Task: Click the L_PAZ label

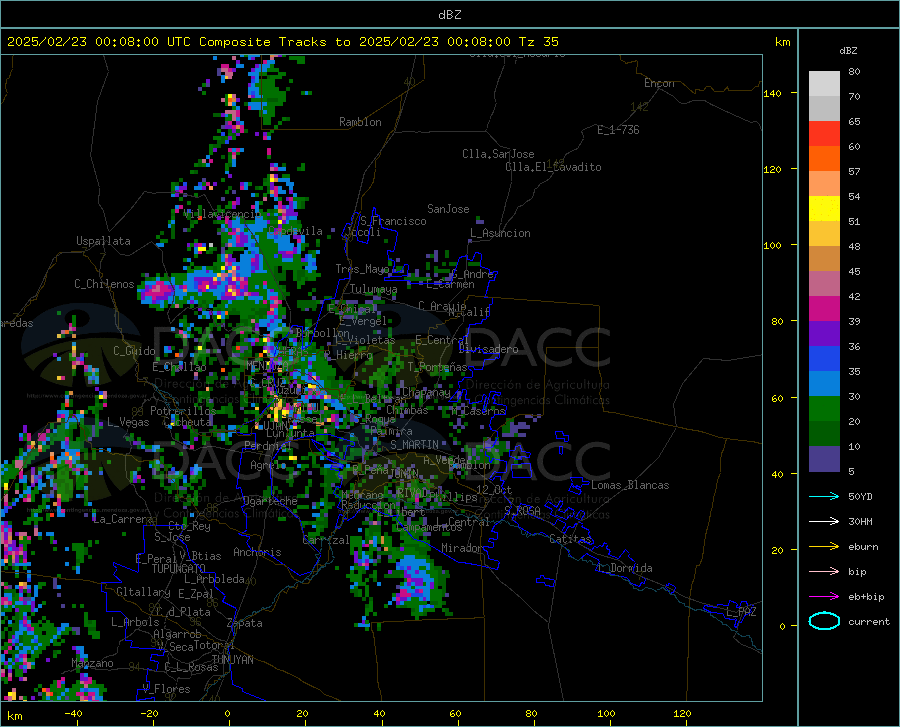Action: coord(741,612)
